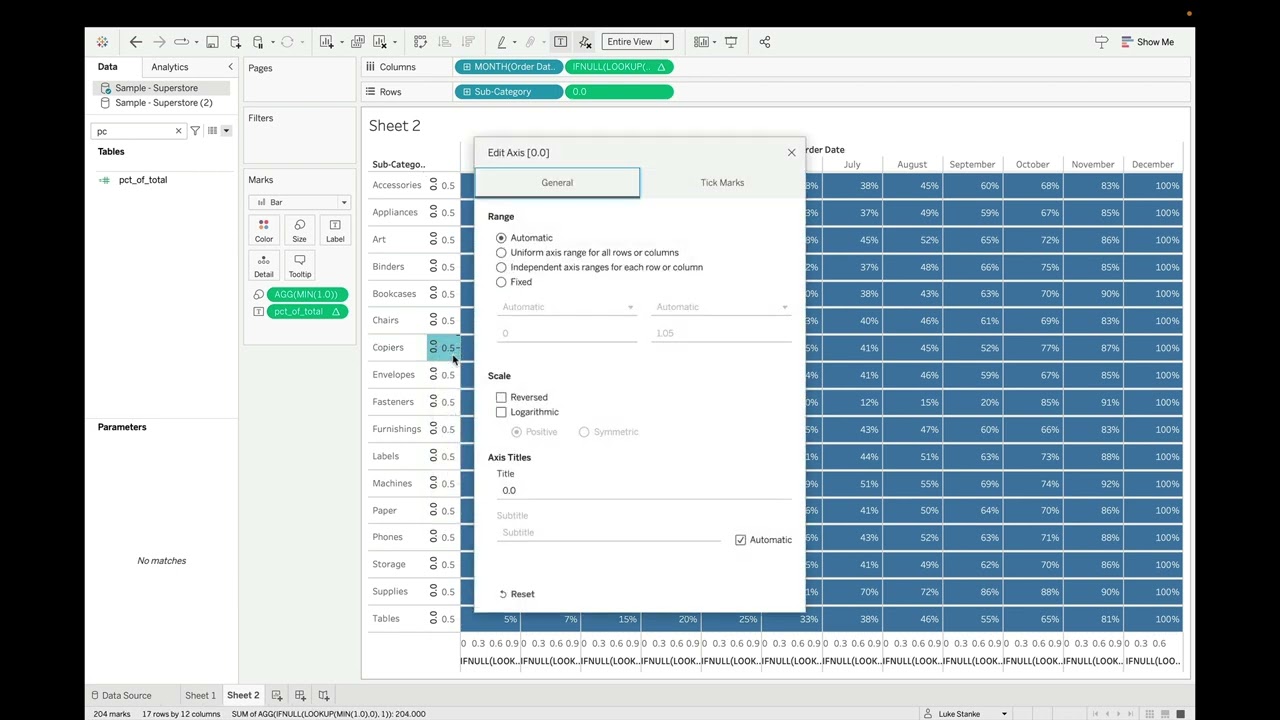Click the Detail button in Marks card

pos(264,266)
